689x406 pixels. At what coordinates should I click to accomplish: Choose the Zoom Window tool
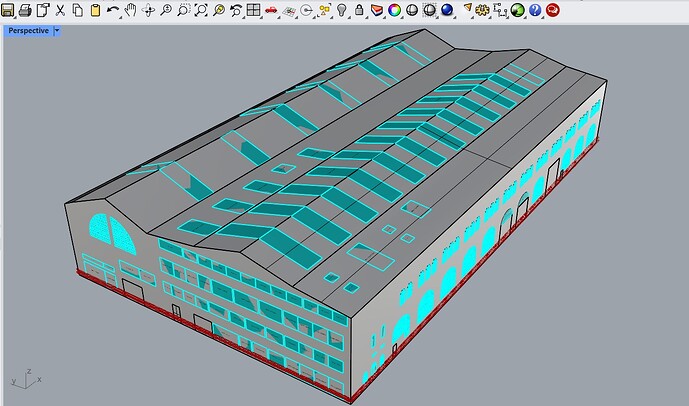tap(184, 10)
